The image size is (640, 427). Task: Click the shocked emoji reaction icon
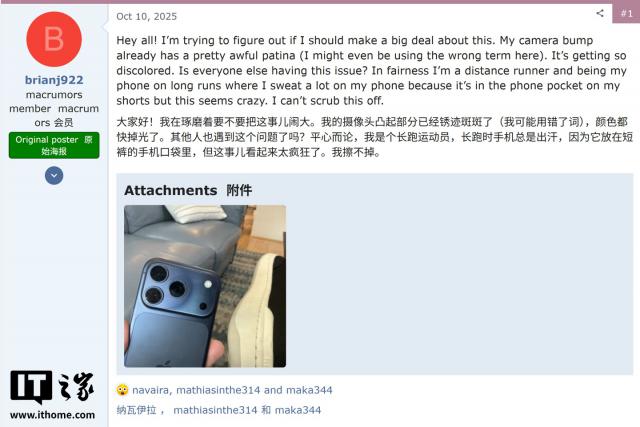tap(122, 390)
